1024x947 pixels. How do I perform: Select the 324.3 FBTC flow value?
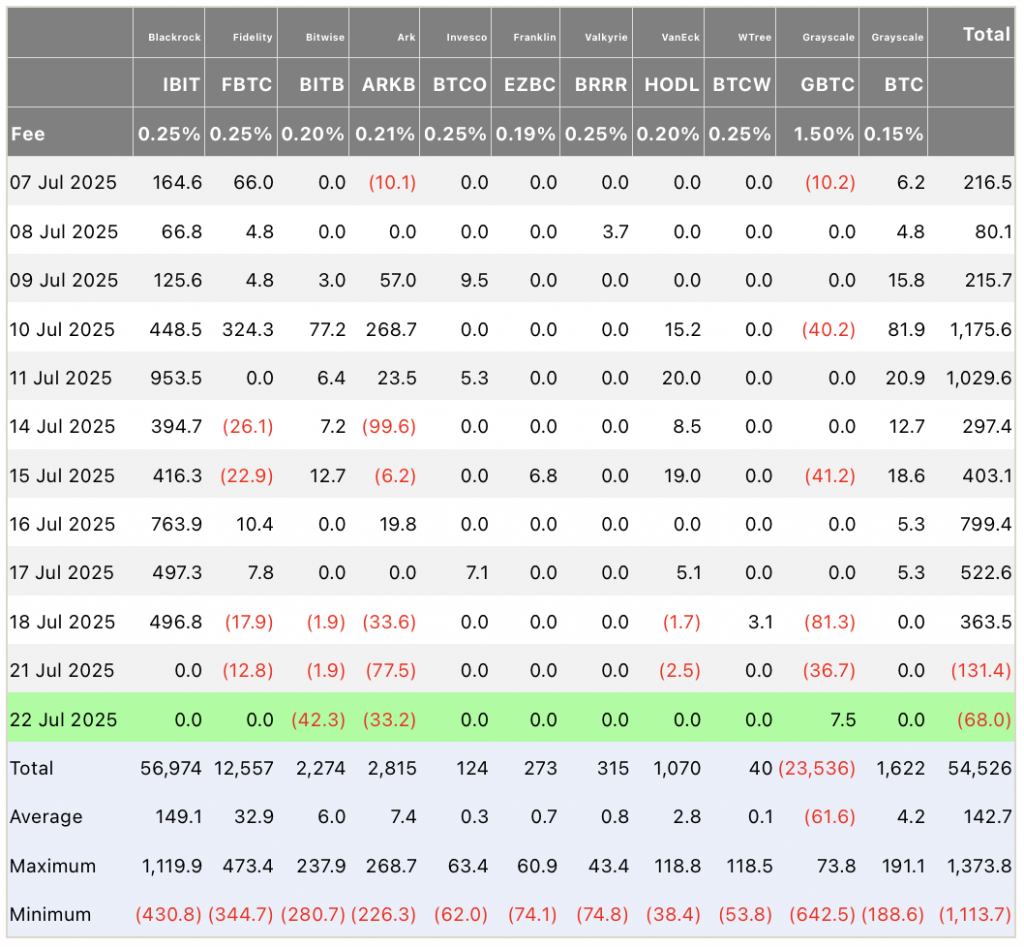248,329
